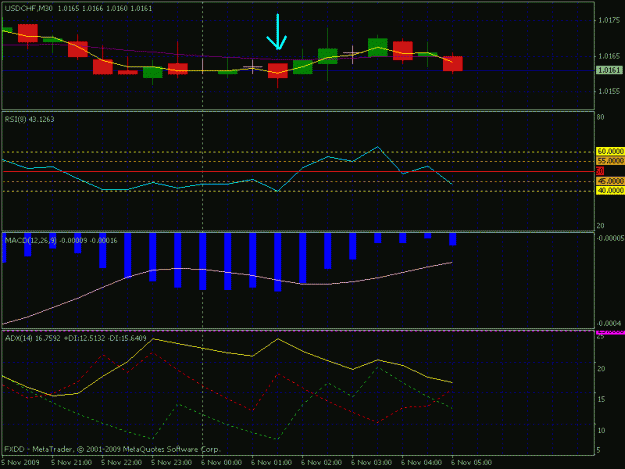Click the RSI 60.0000 level label
The height and width of the screenshot is (469, 625).
point(610,151)
